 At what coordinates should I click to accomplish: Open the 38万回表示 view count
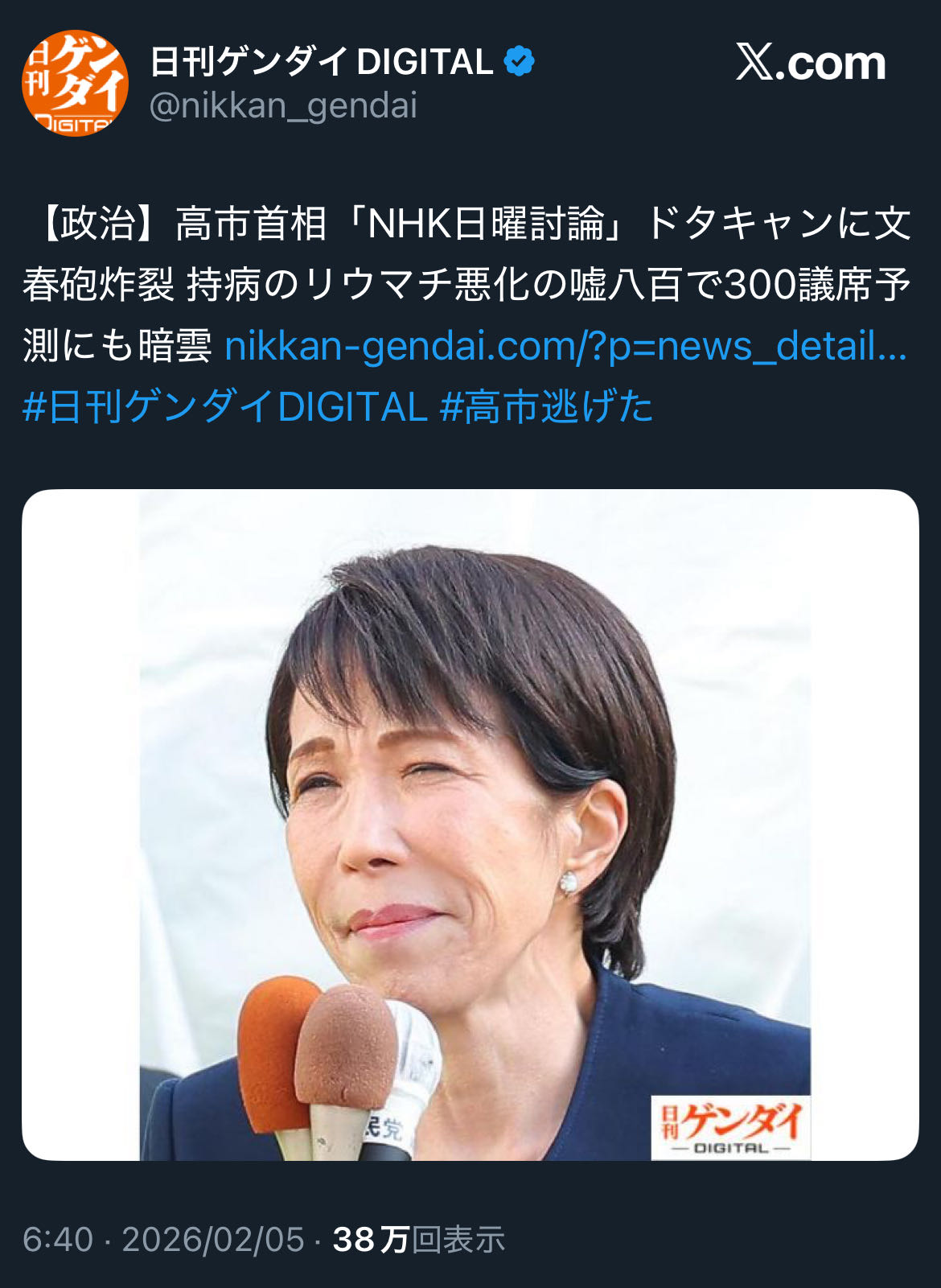[x=419, y=1240]
